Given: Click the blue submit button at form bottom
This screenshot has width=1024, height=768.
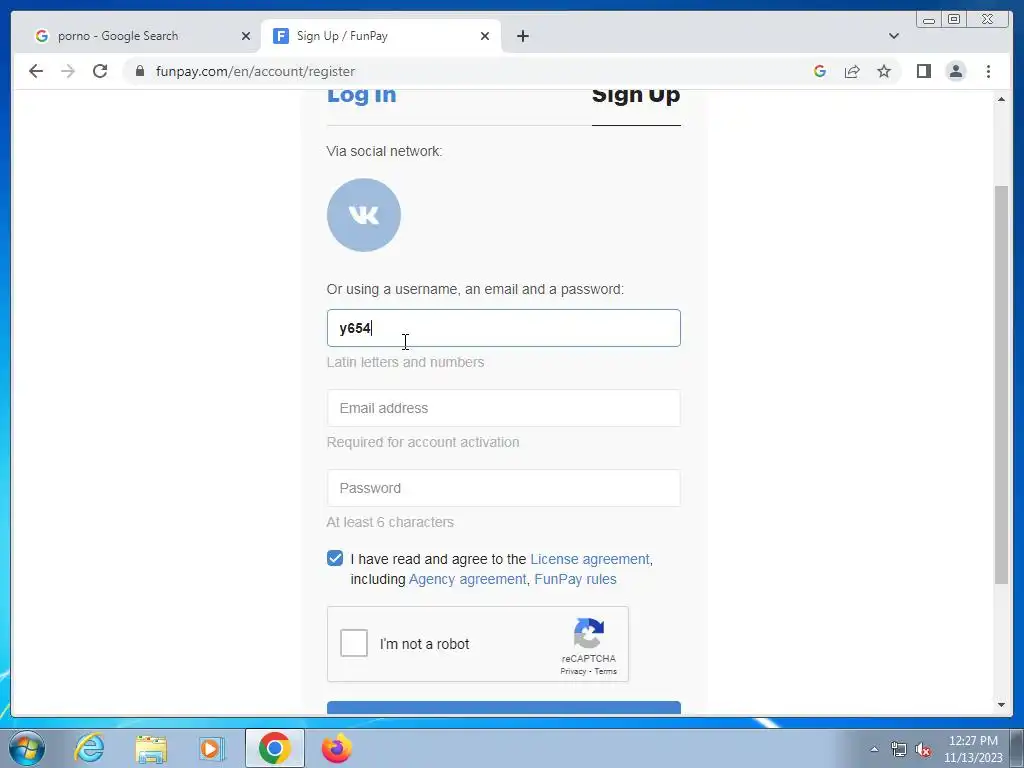Looking at the screenshot, I should (x=504, y=708).
